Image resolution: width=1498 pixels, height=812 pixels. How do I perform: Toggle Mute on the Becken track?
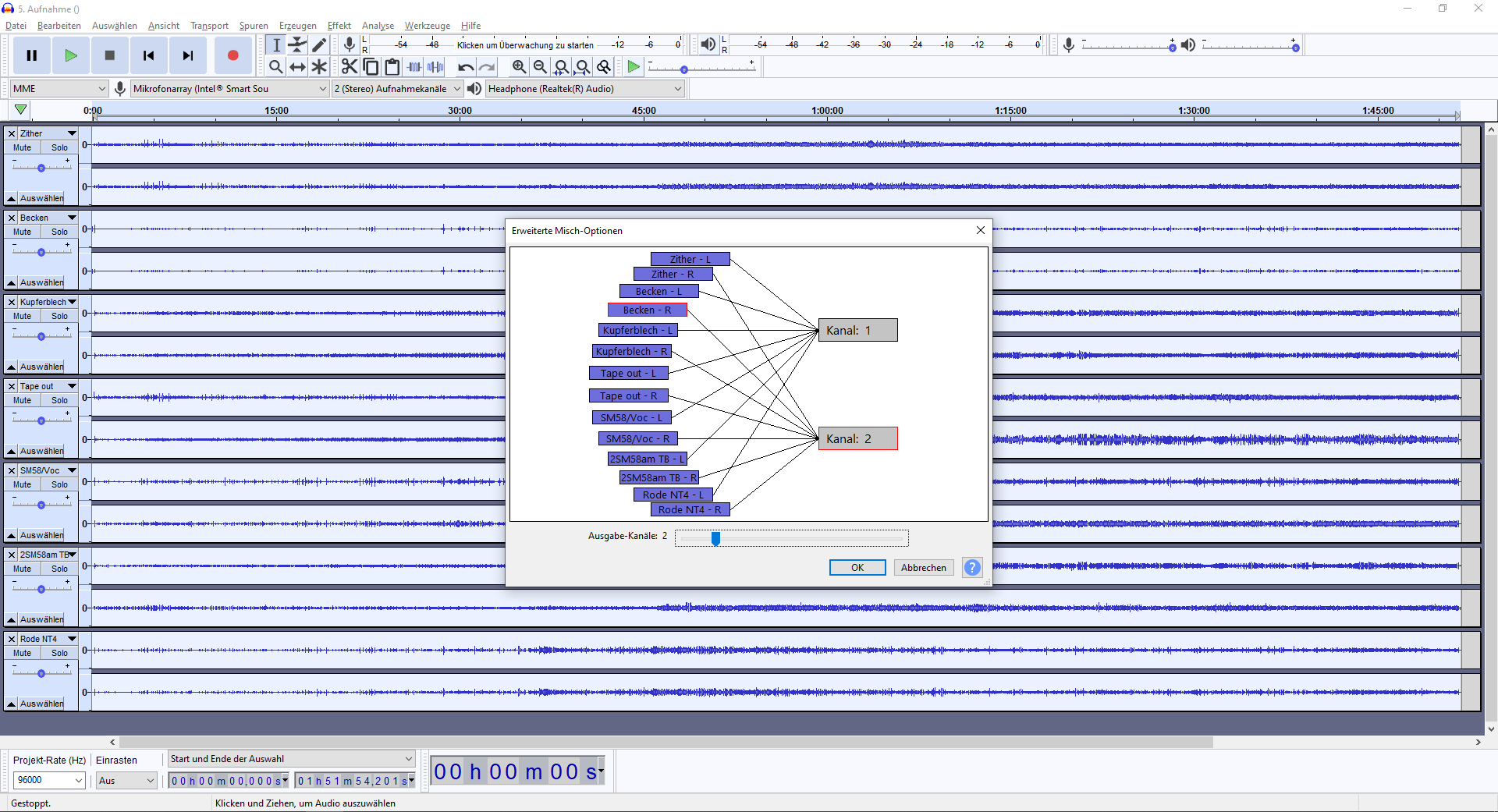click(23, 232)
